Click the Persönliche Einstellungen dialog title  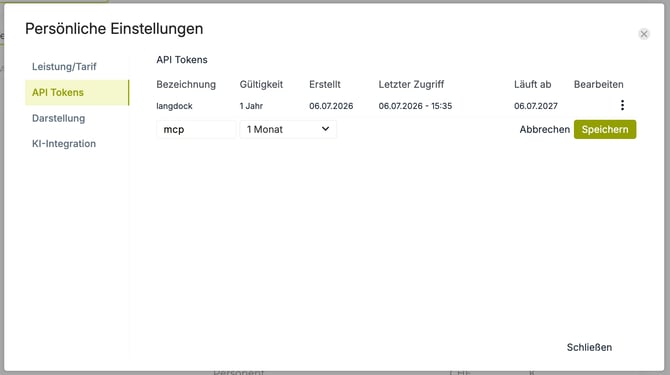pyautogui.click(x=114, y=29)
